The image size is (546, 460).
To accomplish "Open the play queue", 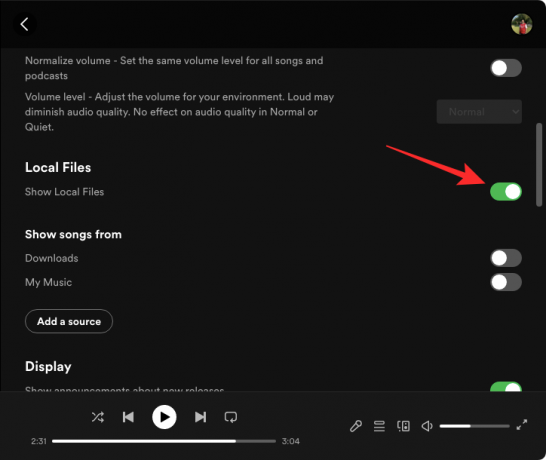I will point(379,426).
